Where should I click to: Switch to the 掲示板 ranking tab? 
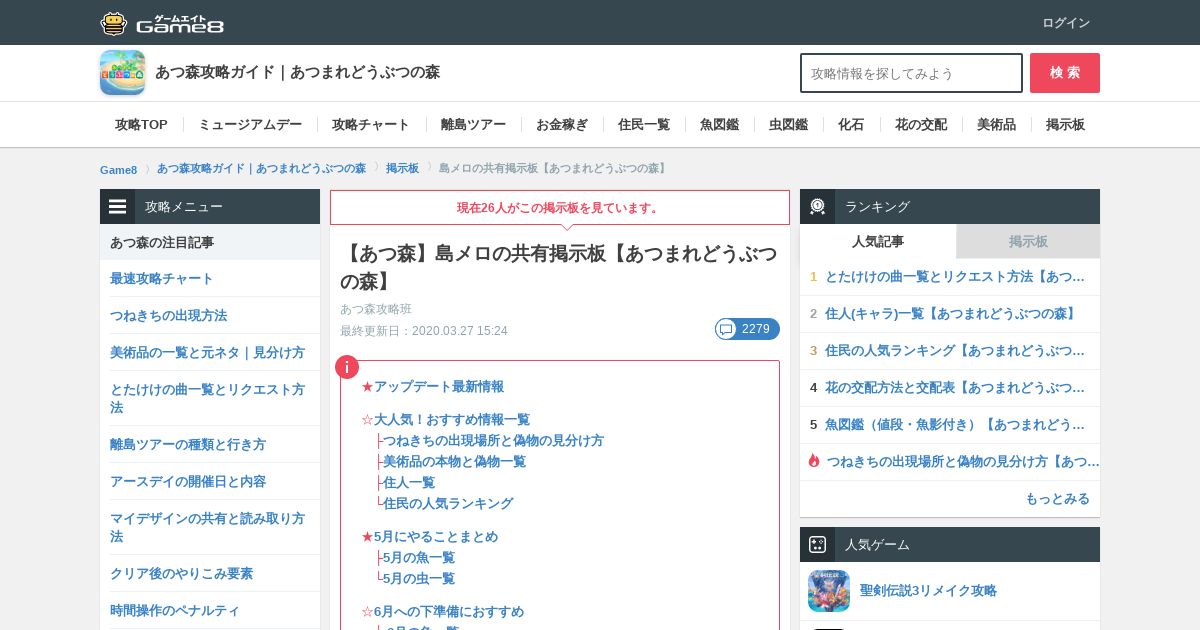pyautogui.click(x=1028, y=241)
